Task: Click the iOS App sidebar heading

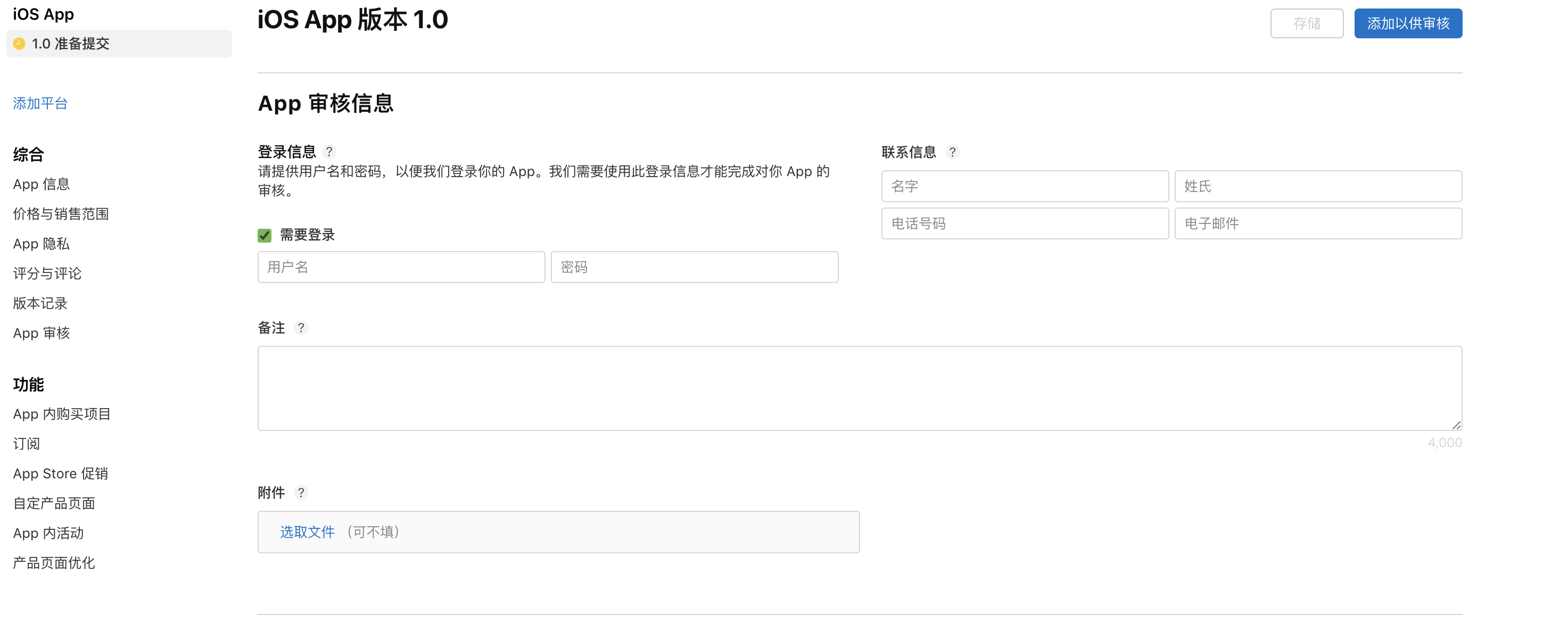Action: [x=43, y=14]
